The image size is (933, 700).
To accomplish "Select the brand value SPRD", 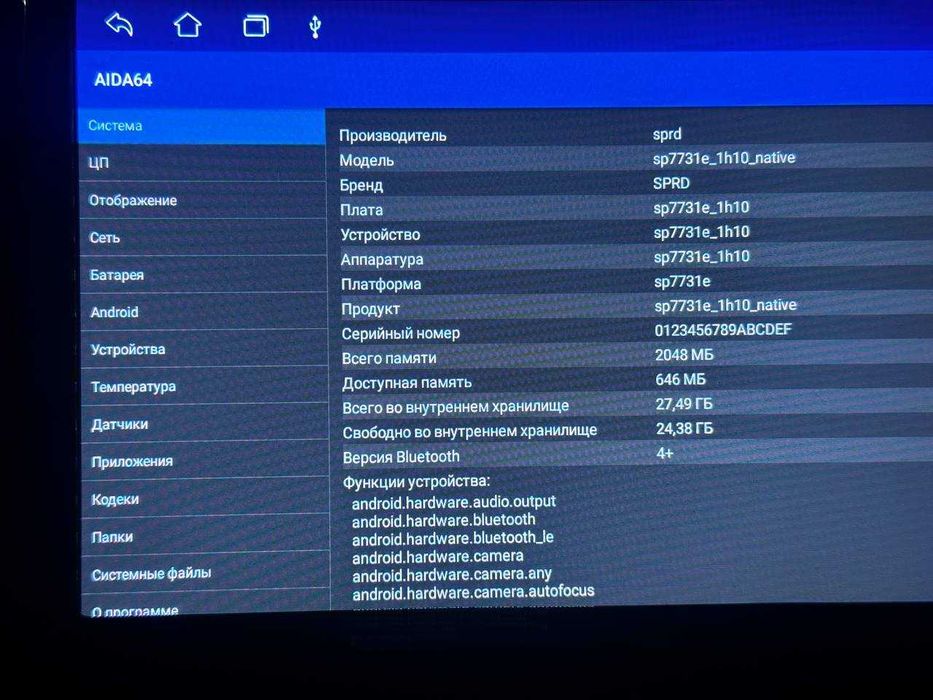I will tap(671, 183).
